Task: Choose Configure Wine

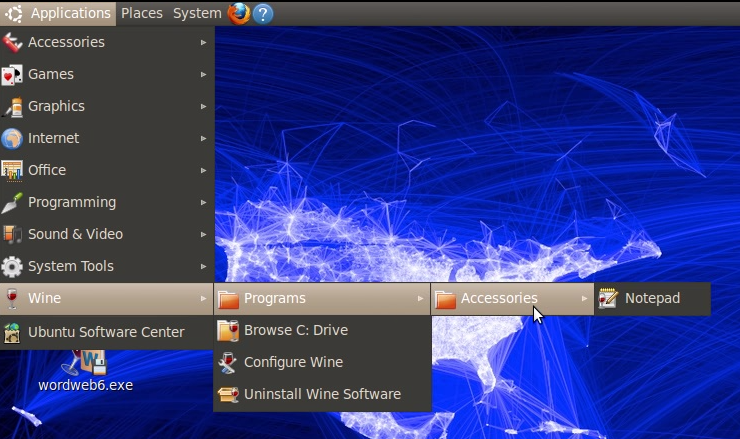Action: 322,363
